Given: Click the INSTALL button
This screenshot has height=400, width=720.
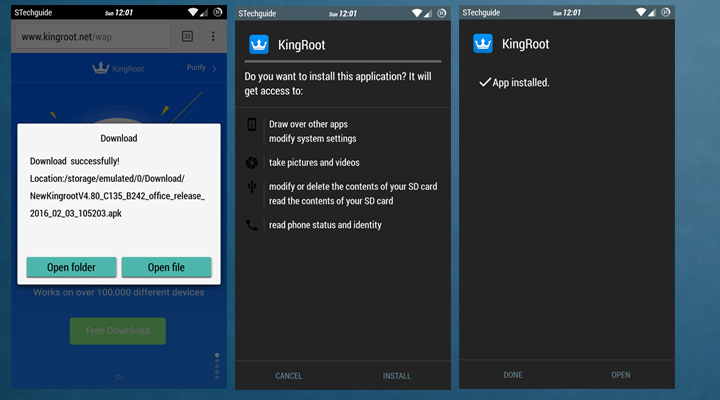Looking at the screenshot, I should [397, 376].
